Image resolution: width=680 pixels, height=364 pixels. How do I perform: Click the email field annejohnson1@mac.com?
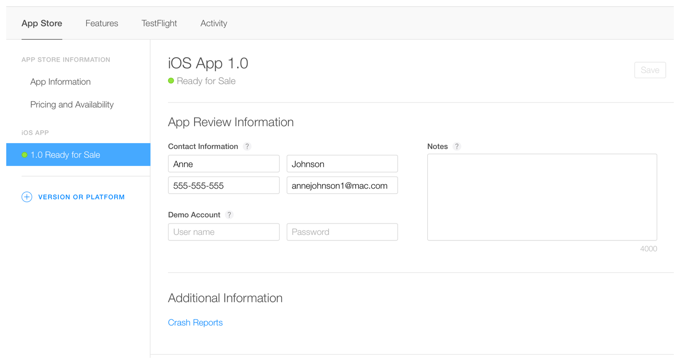(342, 185)
